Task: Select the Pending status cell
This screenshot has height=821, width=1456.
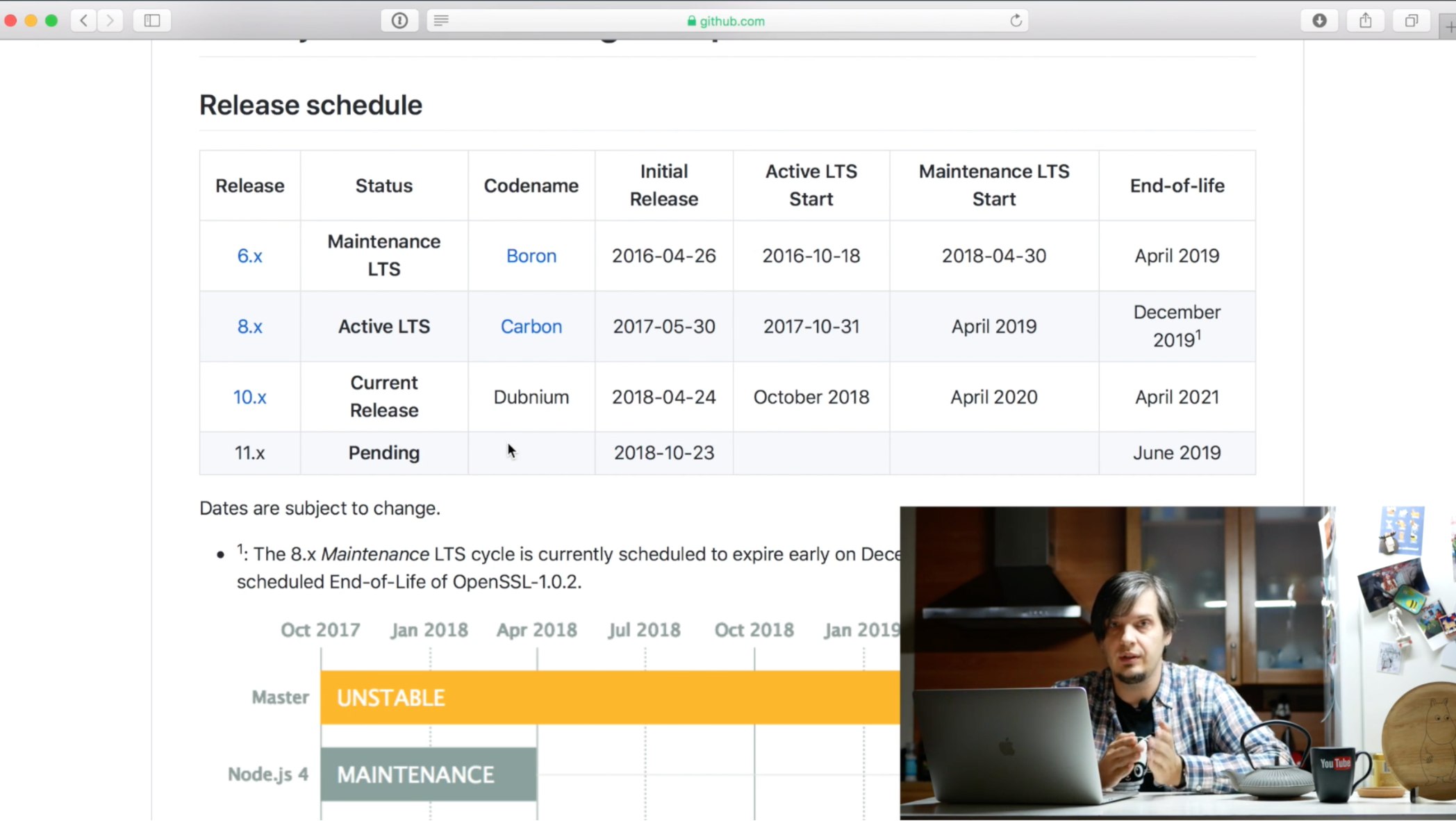Action: (x=384, y=453)
